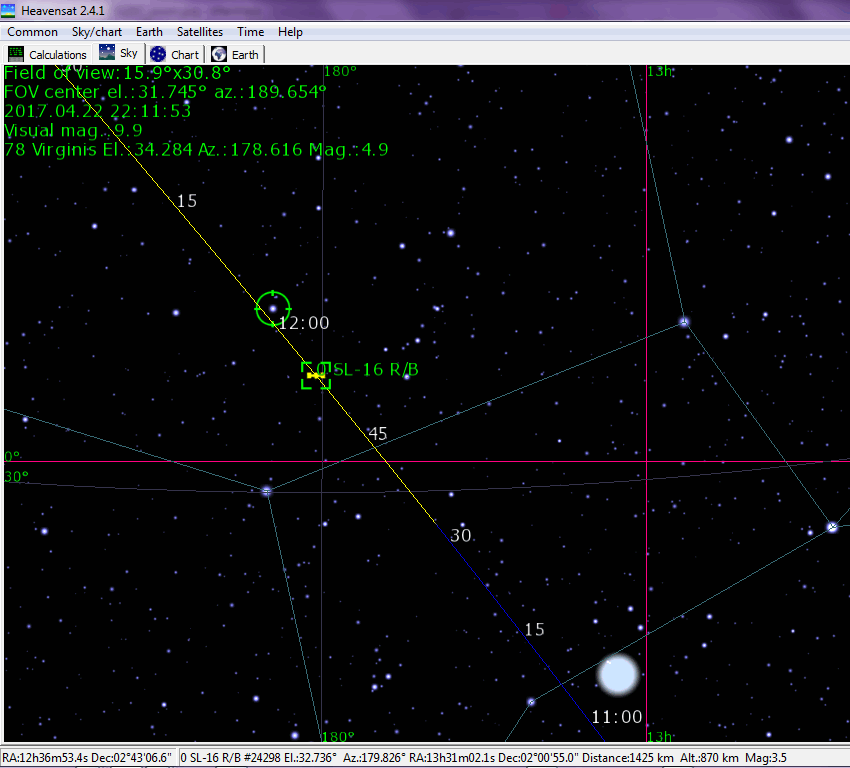Click the green-circled 78 Virginis star

point(272,308)
